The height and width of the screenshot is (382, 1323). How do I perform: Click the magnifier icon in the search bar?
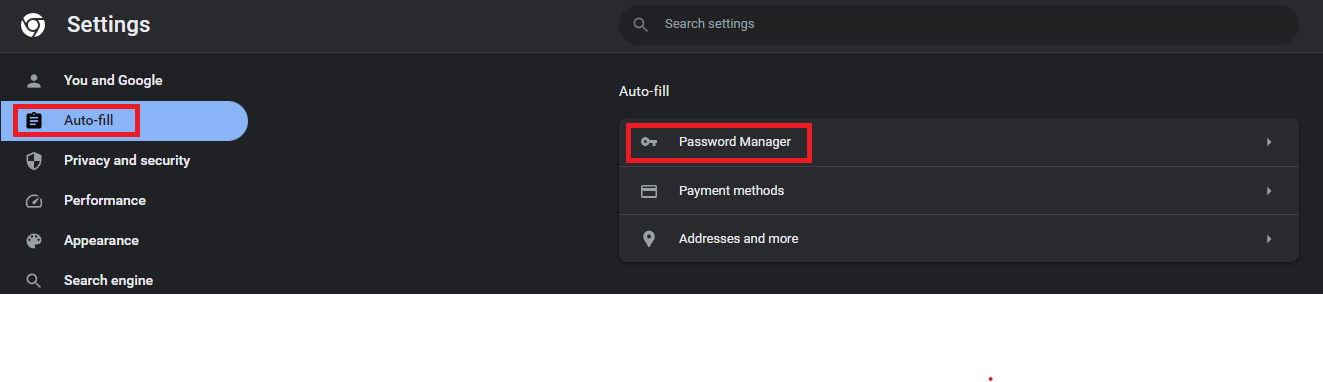tap(641, 24)
